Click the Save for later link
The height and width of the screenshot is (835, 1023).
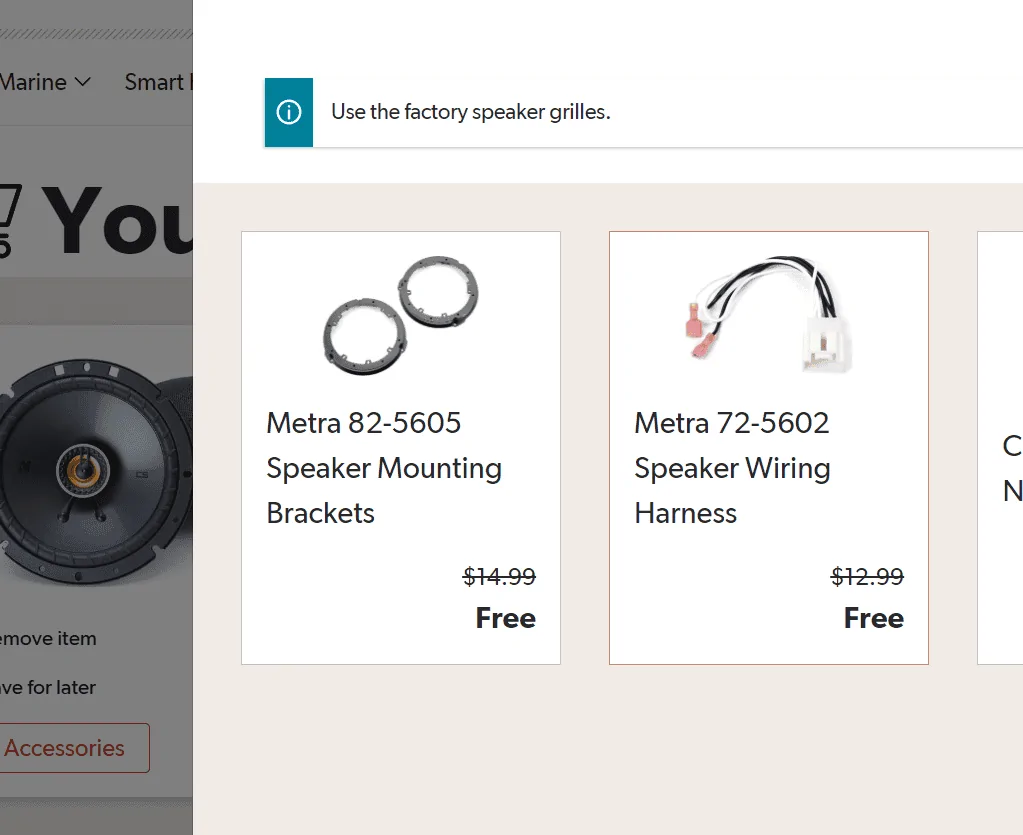click(48, 688)
